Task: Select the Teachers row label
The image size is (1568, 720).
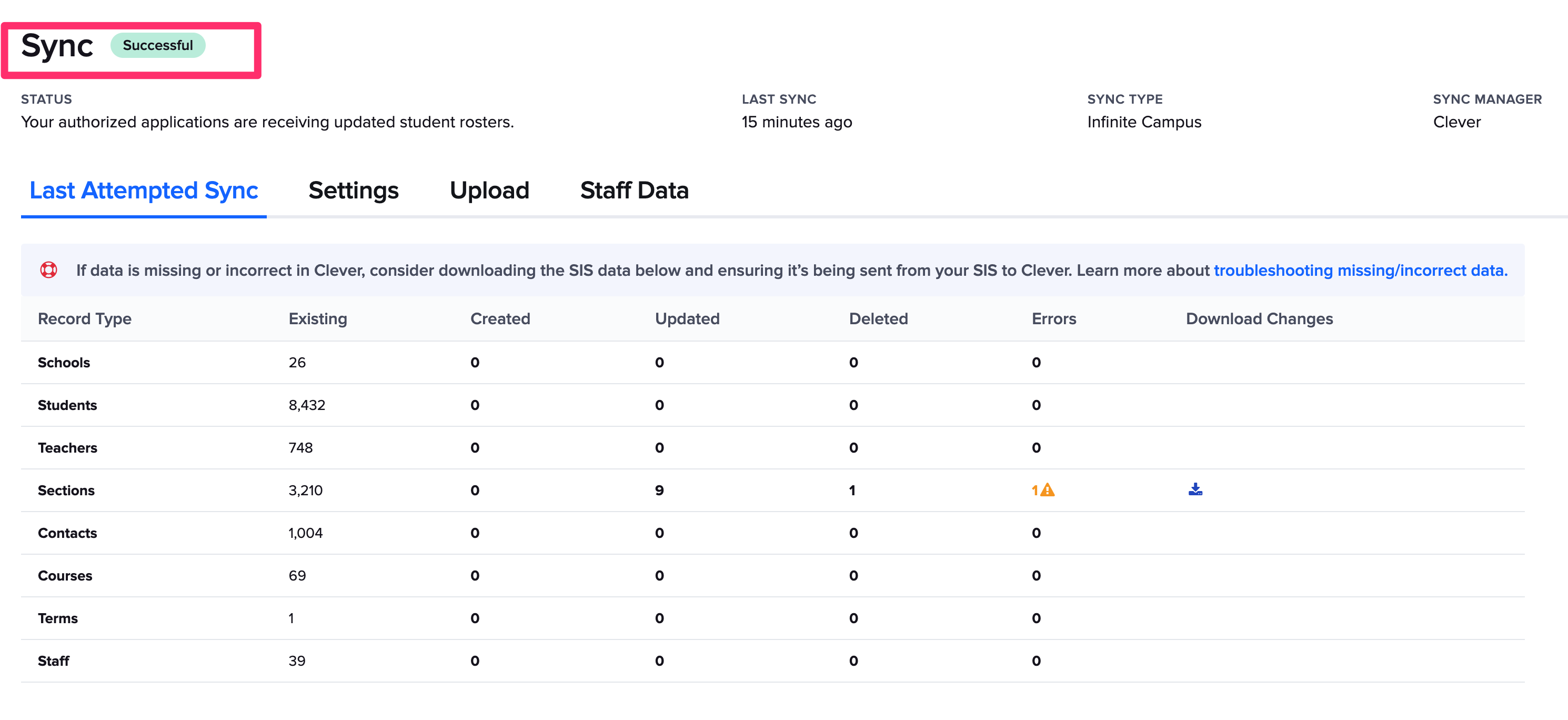Action: coord(67,448)
